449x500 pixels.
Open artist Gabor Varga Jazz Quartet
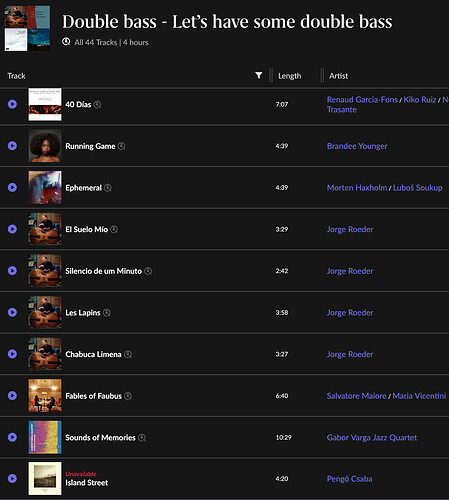[372, 437]
